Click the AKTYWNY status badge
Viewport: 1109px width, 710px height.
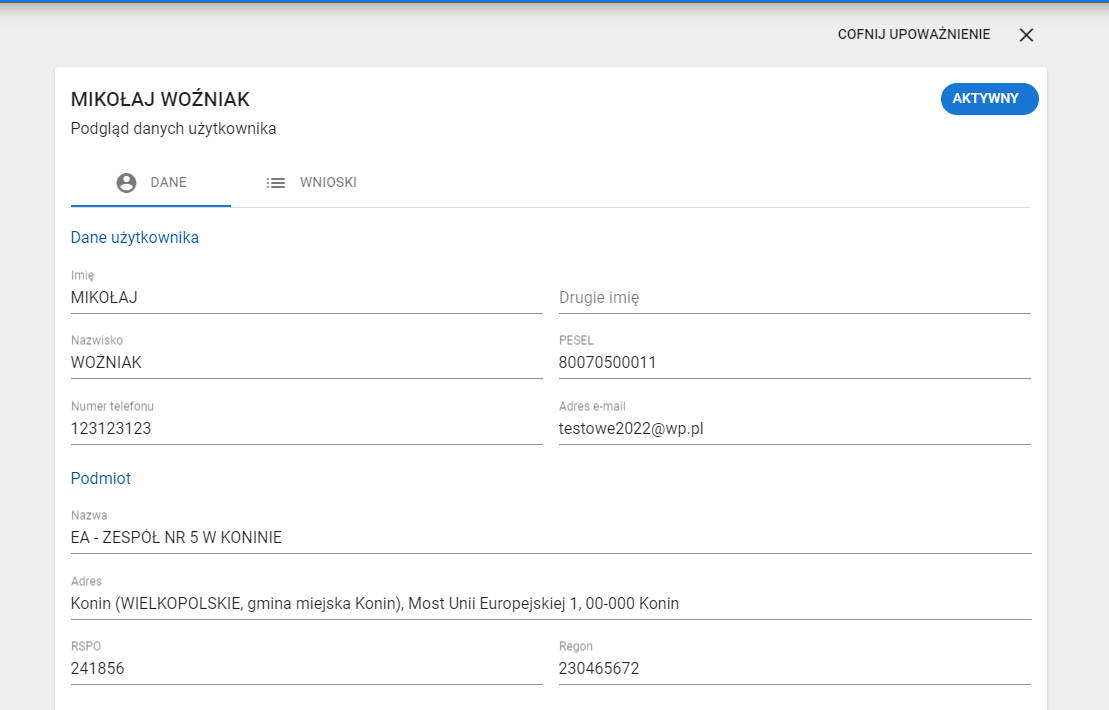pyautogui.click(x=989, y=99)
